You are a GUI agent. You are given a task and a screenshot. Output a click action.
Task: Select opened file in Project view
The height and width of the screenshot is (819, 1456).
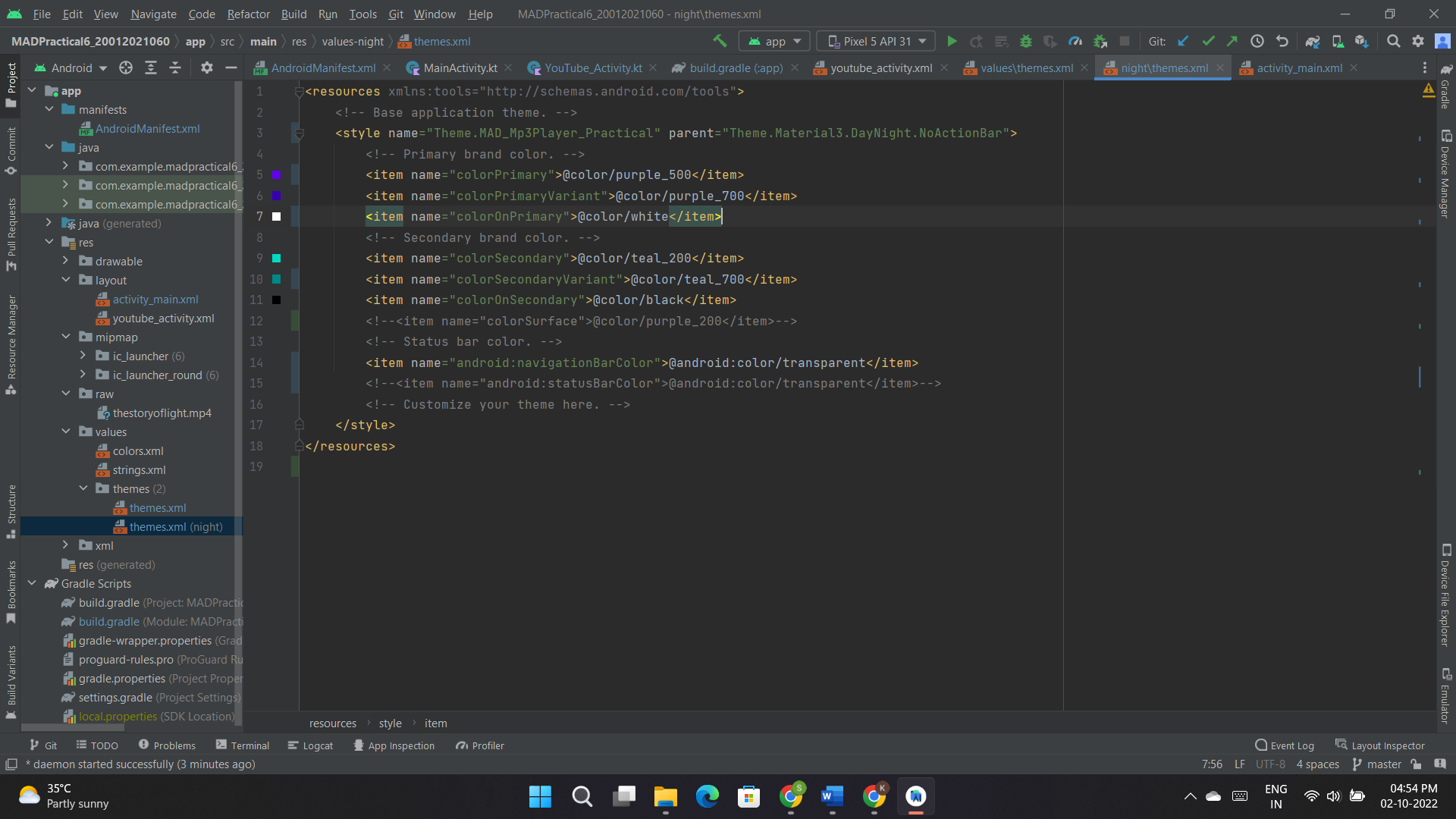click(x=125, y=67)
